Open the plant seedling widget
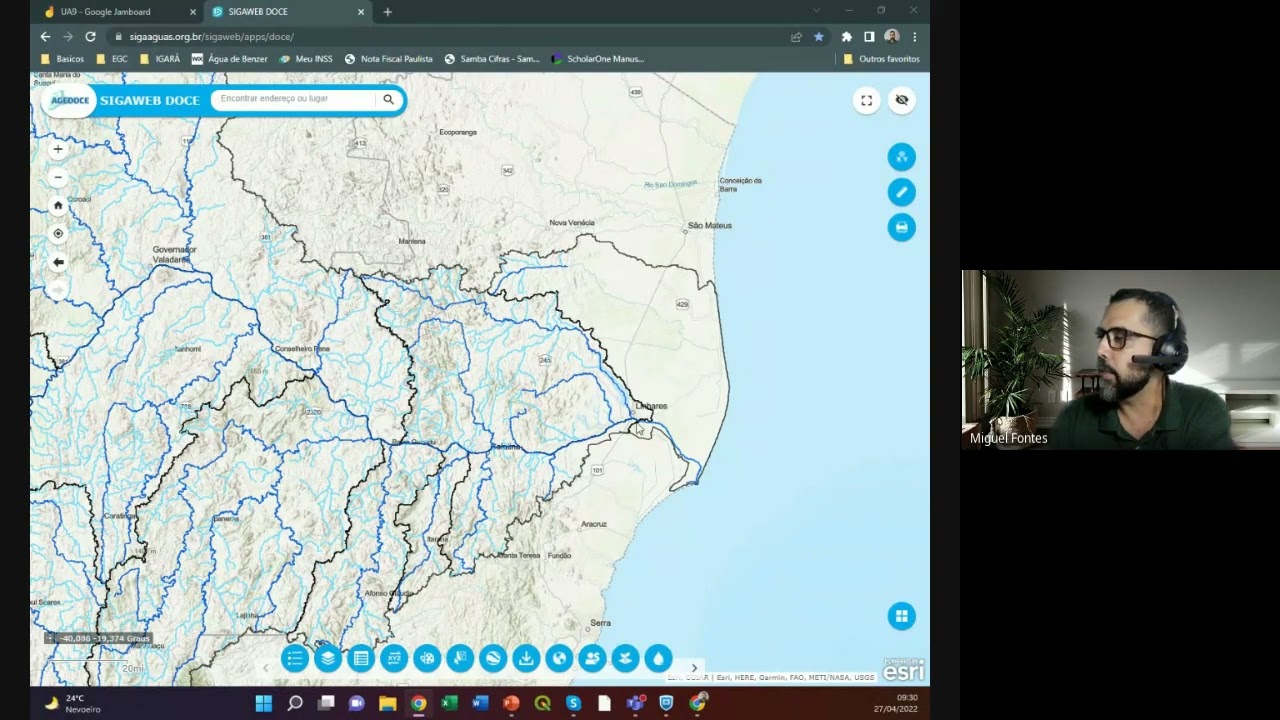This screenshot has width=1280, height=720. click(x=625, y=658)
